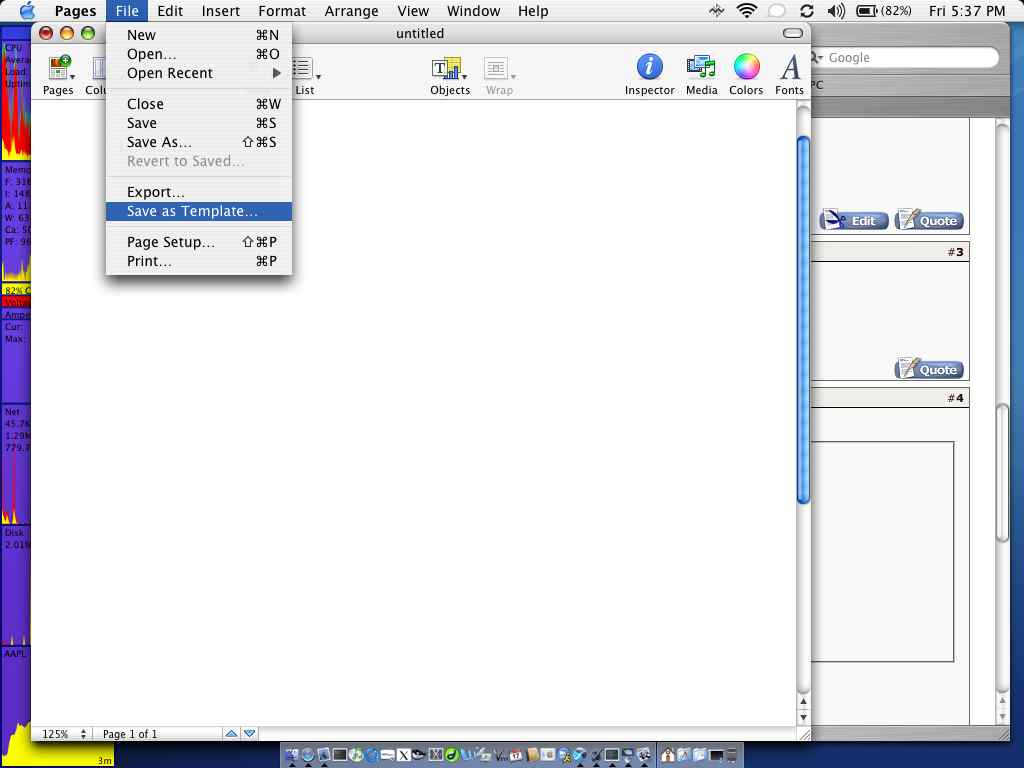Click the Page 1 of 1 status text

130,734
